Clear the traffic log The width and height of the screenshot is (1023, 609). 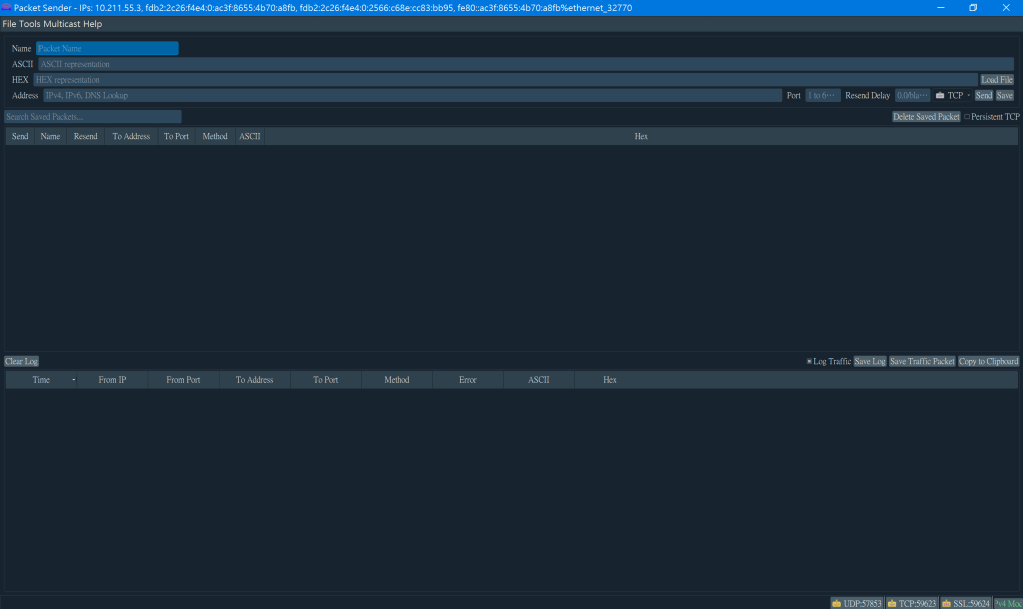[x=21, y=361]
